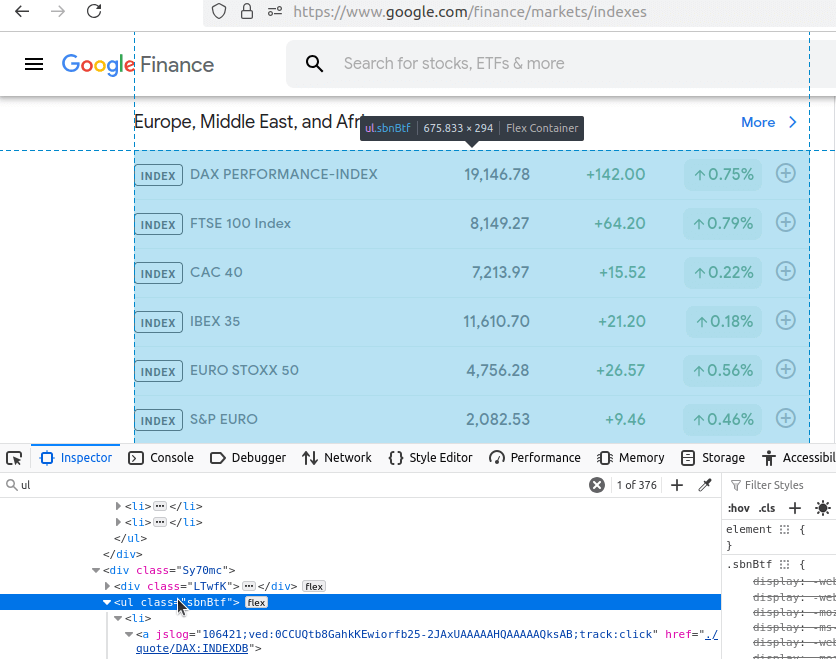Open the Google Finance search magnifier
The image size is (836, 659).
314,63
